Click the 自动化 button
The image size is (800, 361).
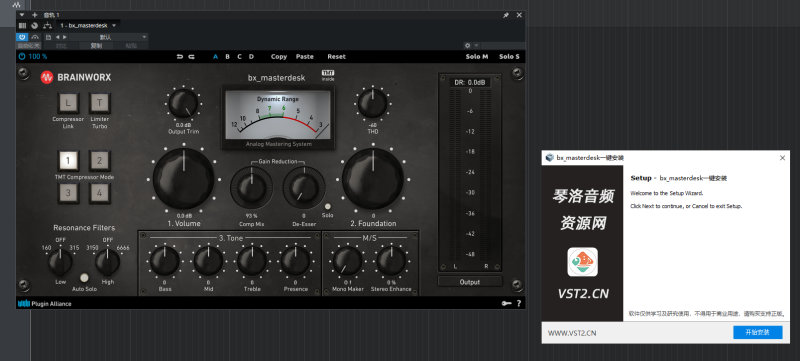(x=29, y=45)
